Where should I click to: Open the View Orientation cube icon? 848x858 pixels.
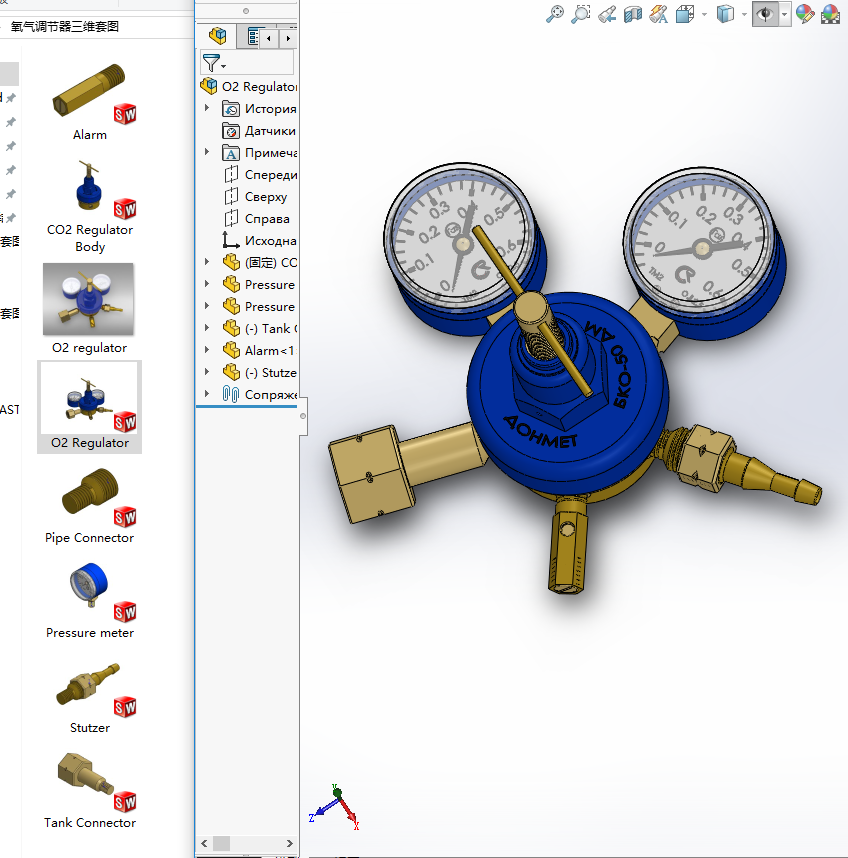pos(685,14)
